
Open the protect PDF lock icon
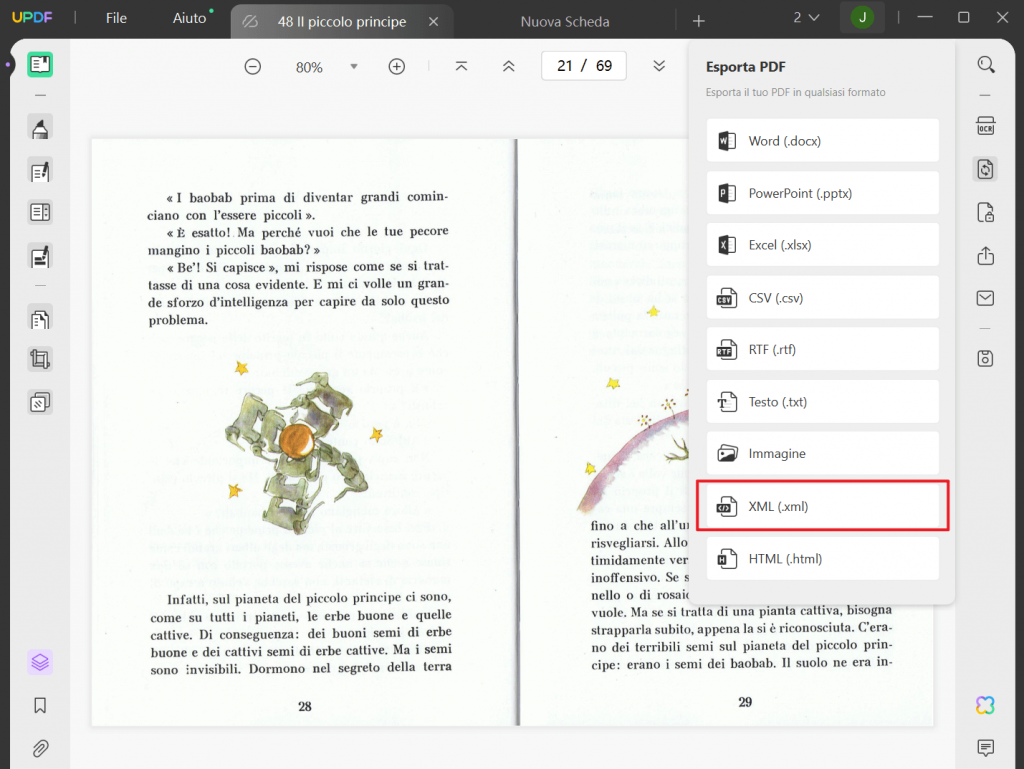click(986, 213)
